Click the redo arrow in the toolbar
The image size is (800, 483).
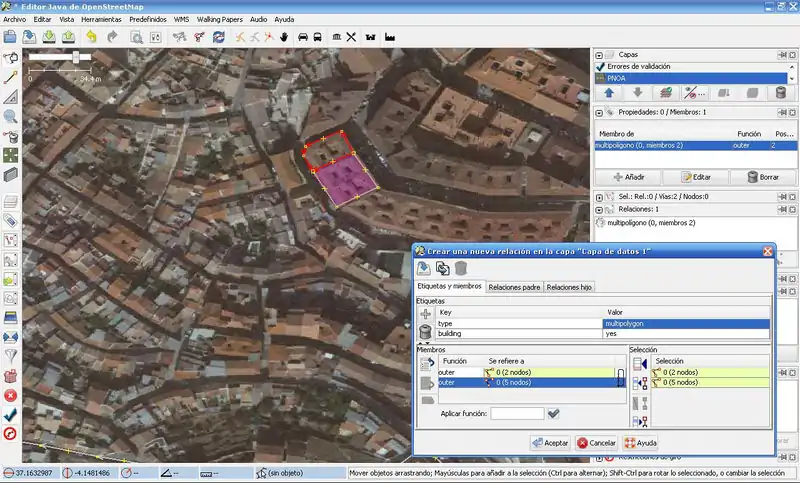pyautogui.click(x=112, y=37)
